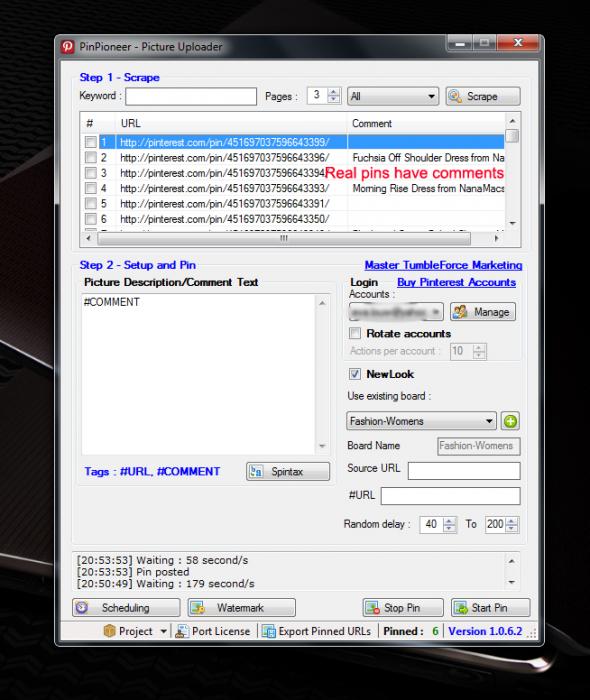
Task: Click the Pinned: 6 counter
Action: [x=411, y=631]
